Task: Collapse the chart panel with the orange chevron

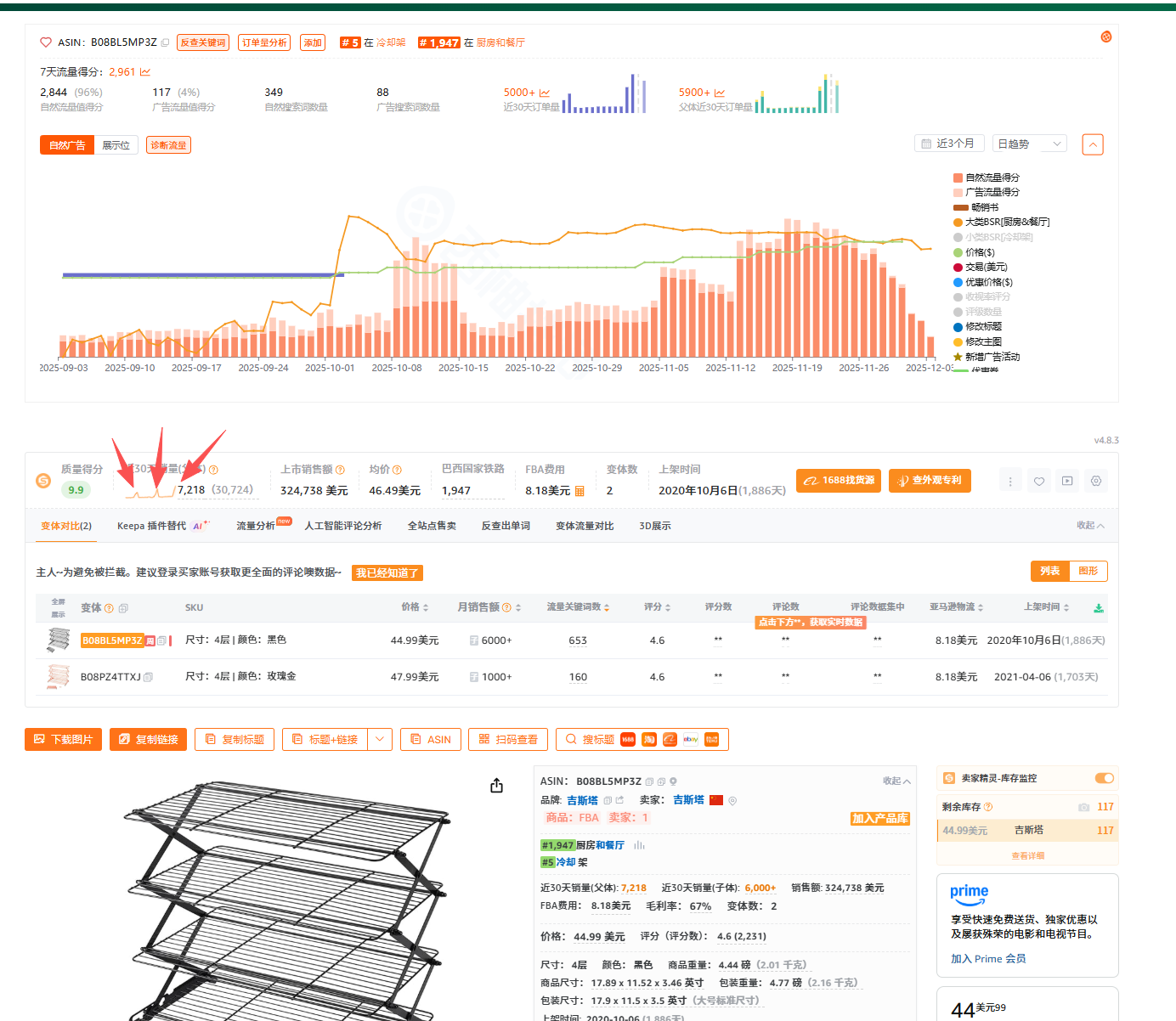Action: (x=1093, y=144)
